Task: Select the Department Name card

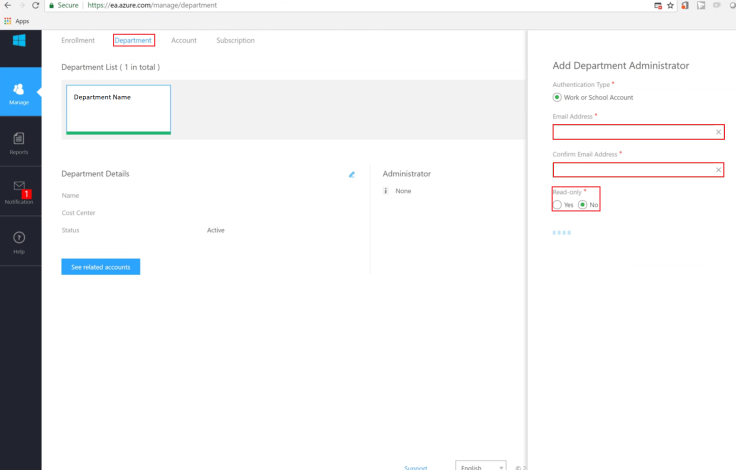Action: click(x=118, y=108)
